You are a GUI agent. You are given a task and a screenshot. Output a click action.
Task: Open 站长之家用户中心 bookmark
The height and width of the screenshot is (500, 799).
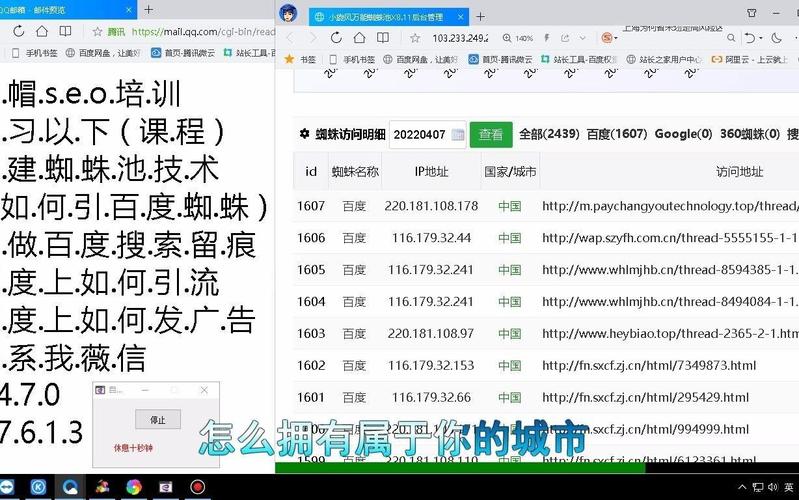(x=664, y=59)
